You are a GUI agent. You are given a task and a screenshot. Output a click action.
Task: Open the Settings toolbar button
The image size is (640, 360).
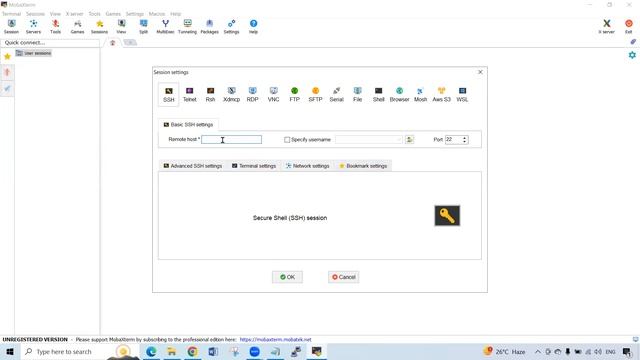pos(231,27)
